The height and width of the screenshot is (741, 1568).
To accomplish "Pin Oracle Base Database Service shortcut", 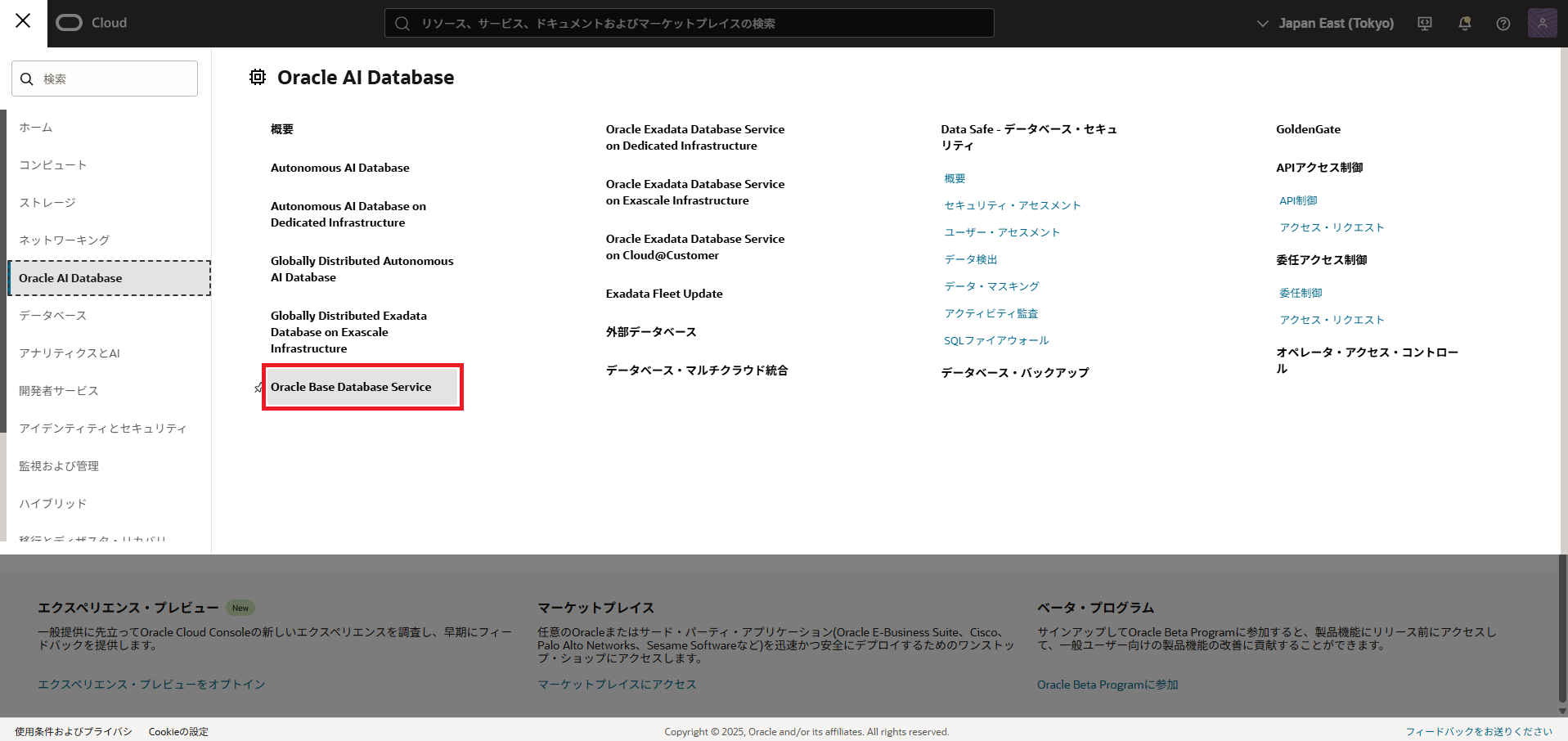I will point(258,388).
